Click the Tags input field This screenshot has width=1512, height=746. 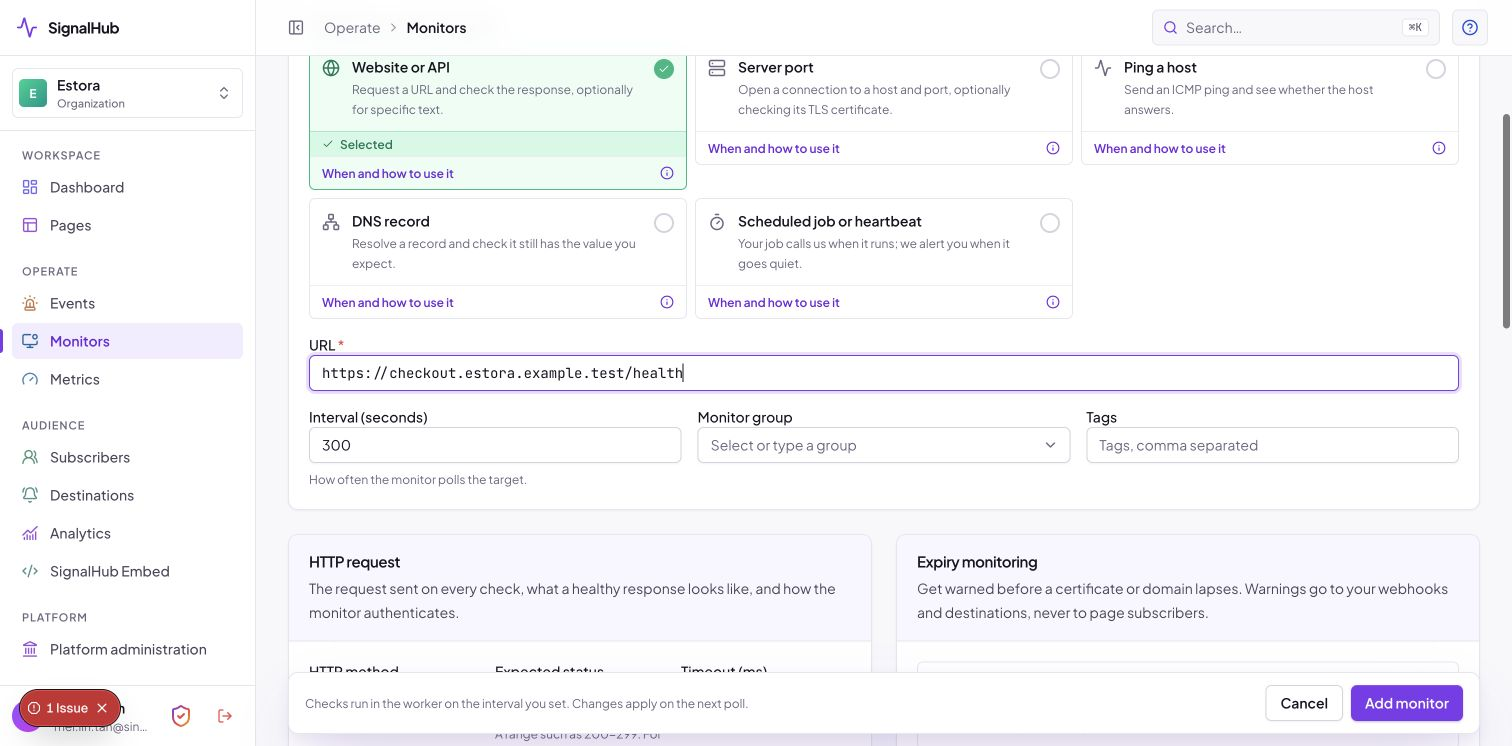coord(1272,445)
